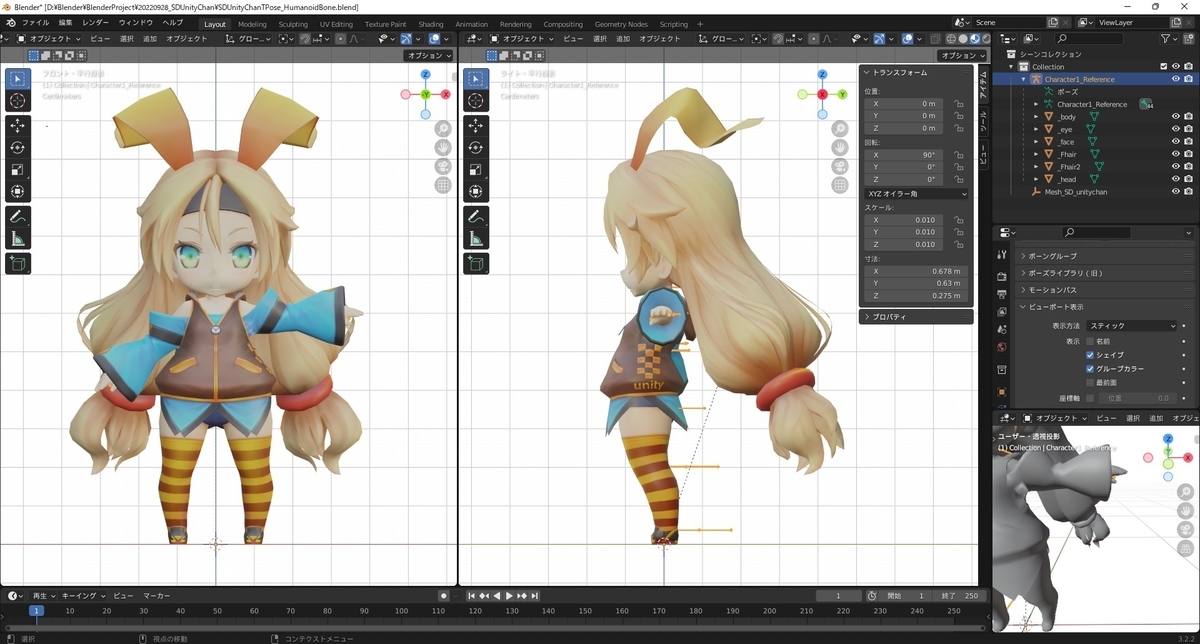
Task: Click the viewport zoom magnifier icon
Action: [443, 128]
